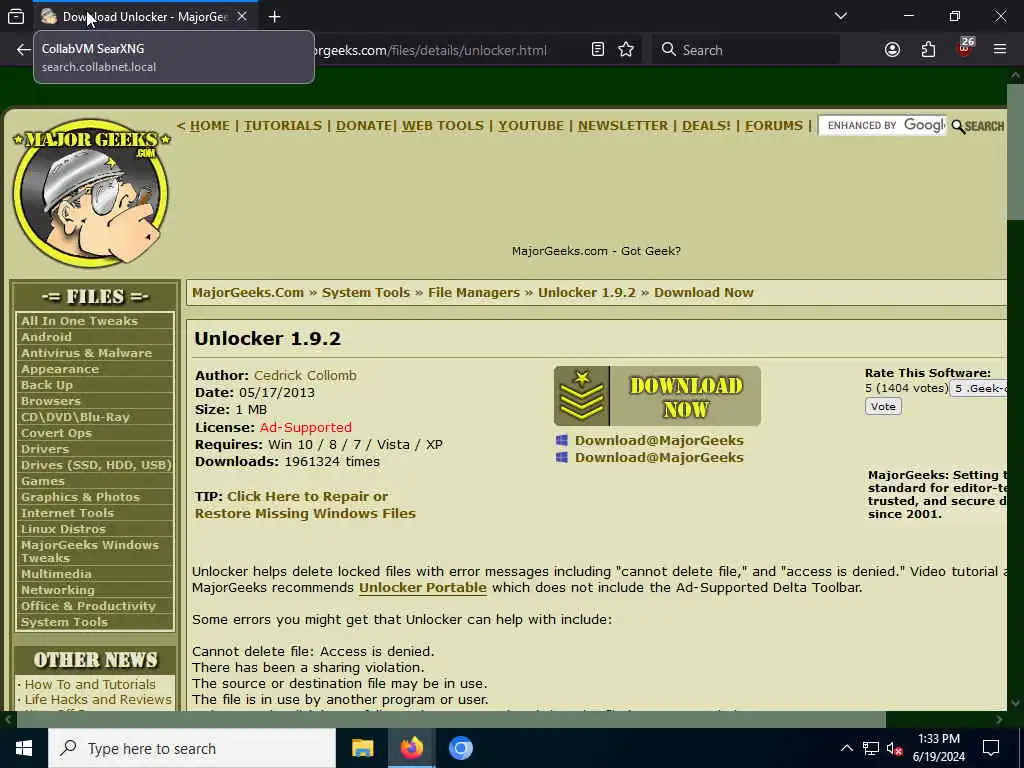Open Internet Tools category

click(x=67, y=513)
